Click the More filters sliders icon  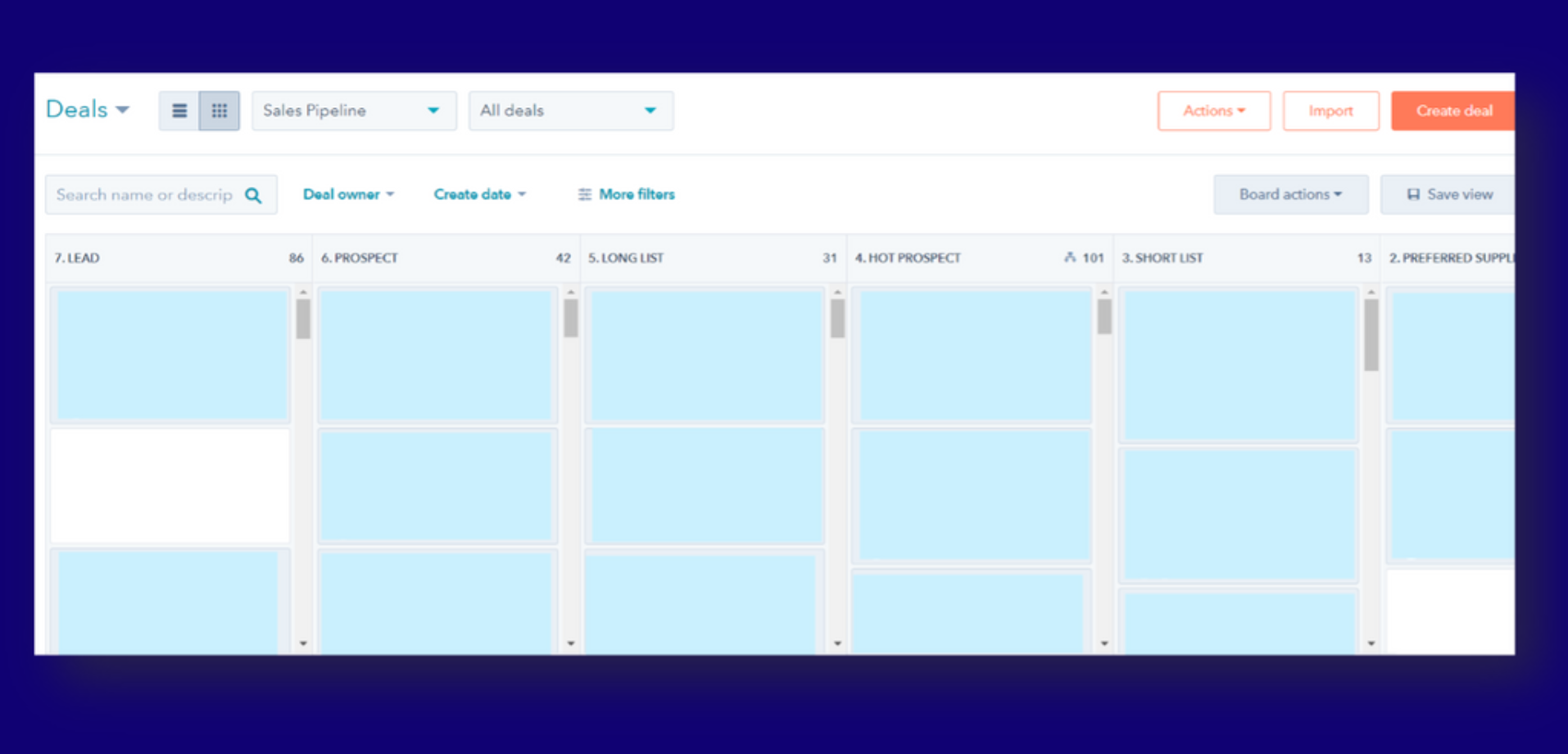(584, 194)
